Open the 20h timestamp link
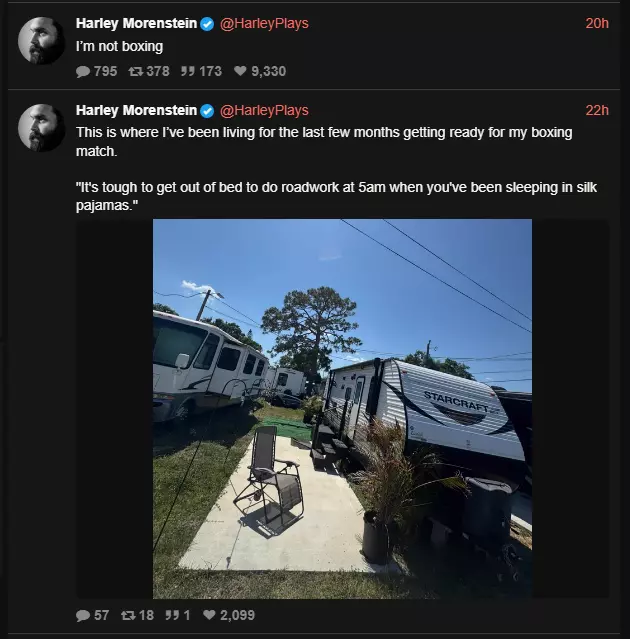The width and height of the screenshot is (630, 639). point(597,24)
